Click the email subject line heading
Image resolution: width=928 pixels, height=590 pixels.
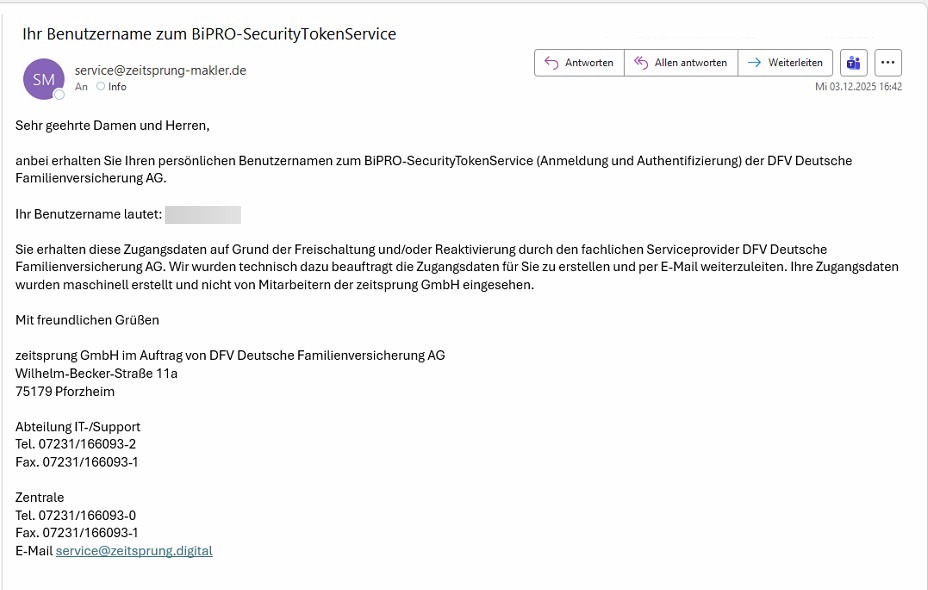click(209, 34)
